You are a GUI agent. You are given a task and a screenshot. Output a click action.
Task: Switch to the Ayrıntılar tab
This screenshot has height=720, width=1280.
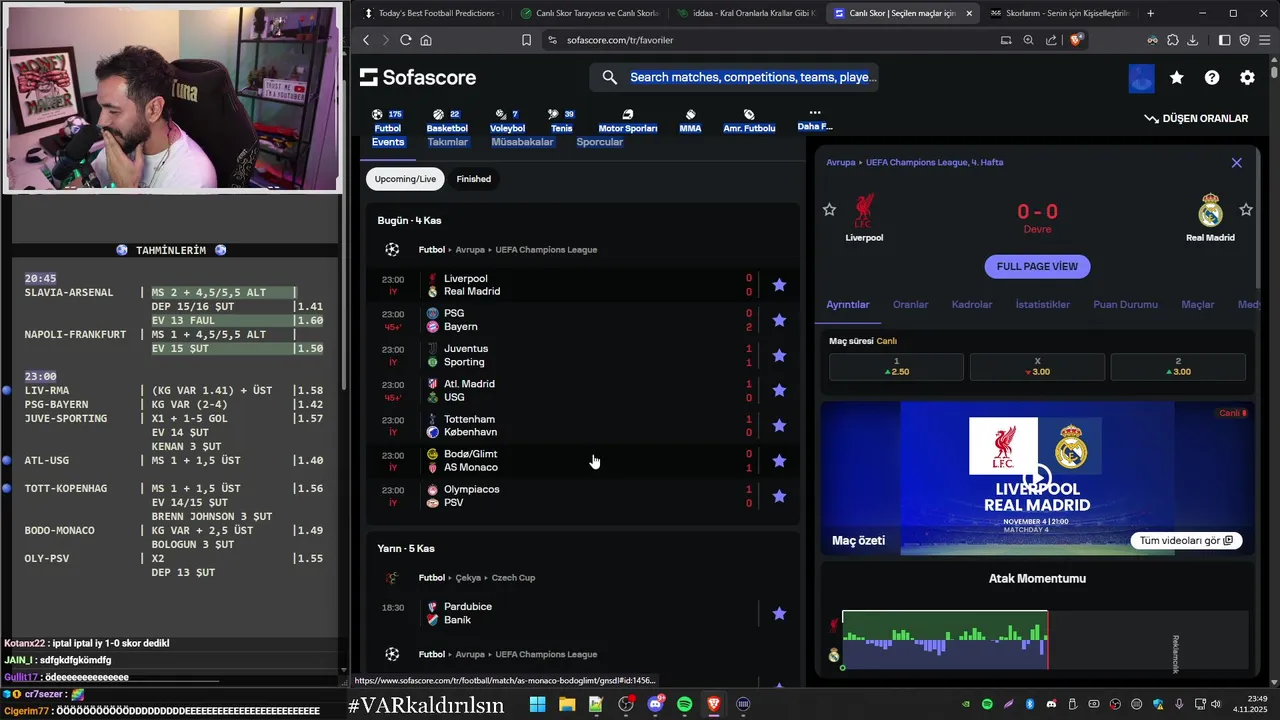pyautogui.click(x=848, y=305)
